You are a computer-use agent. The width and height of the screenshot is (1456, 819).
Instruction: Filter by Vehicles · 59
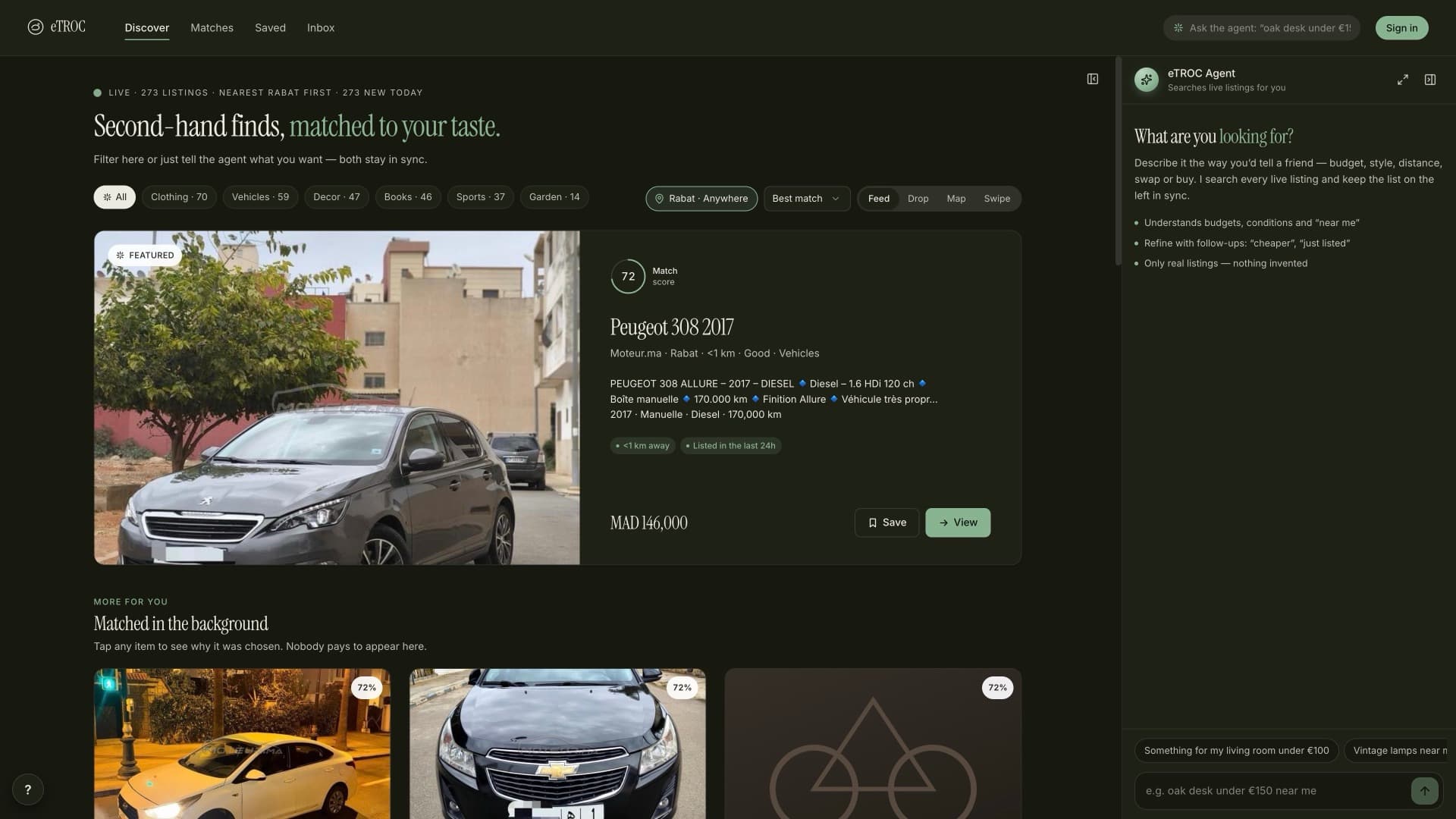[260, 197]
